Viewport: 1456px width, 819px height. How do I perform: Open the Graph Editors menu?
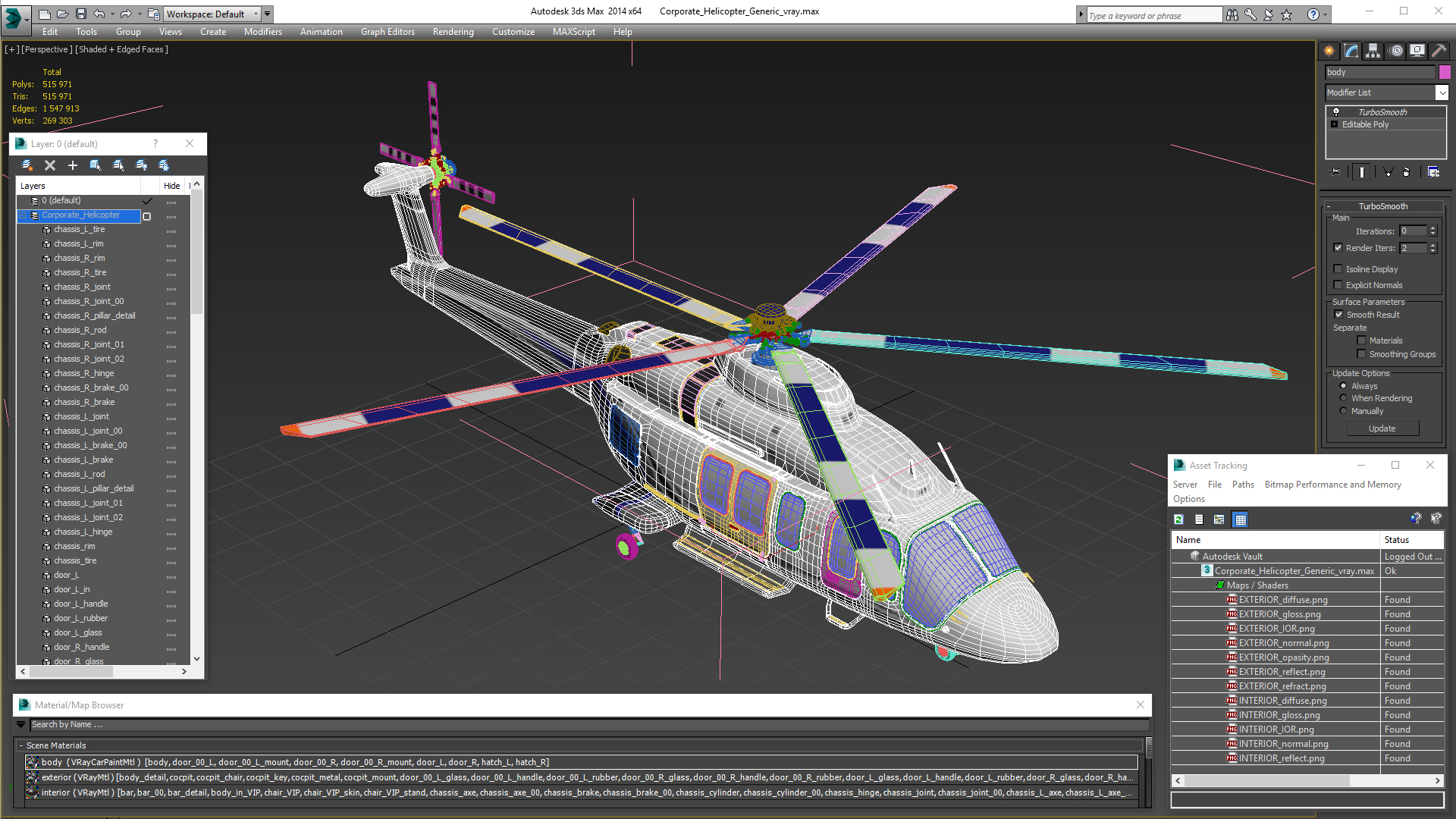388,32
